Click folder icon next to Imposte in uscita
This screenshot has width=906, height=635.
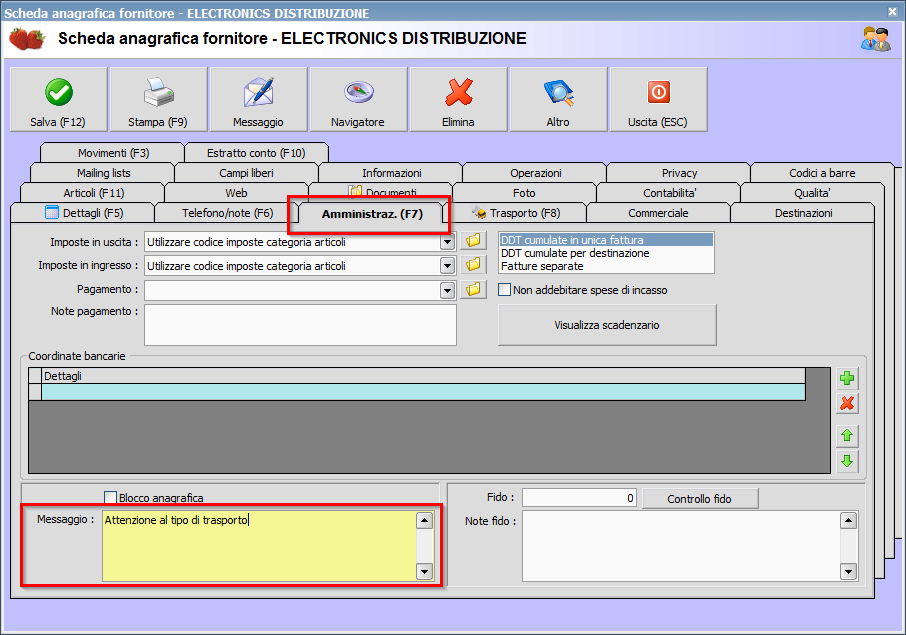coord(473,241)
